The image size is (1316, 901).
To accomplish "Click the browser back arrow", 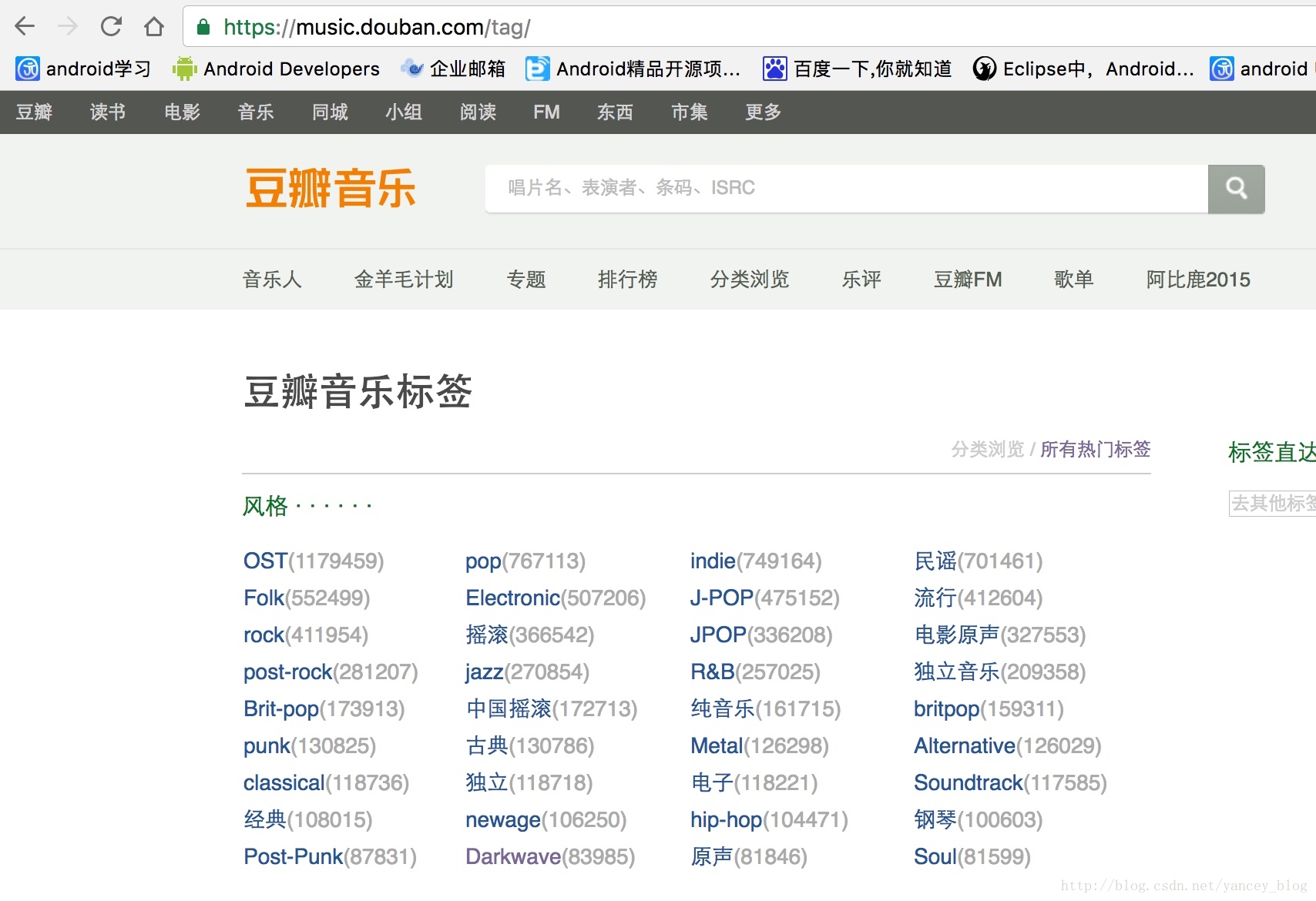I will tap(25, 27).
